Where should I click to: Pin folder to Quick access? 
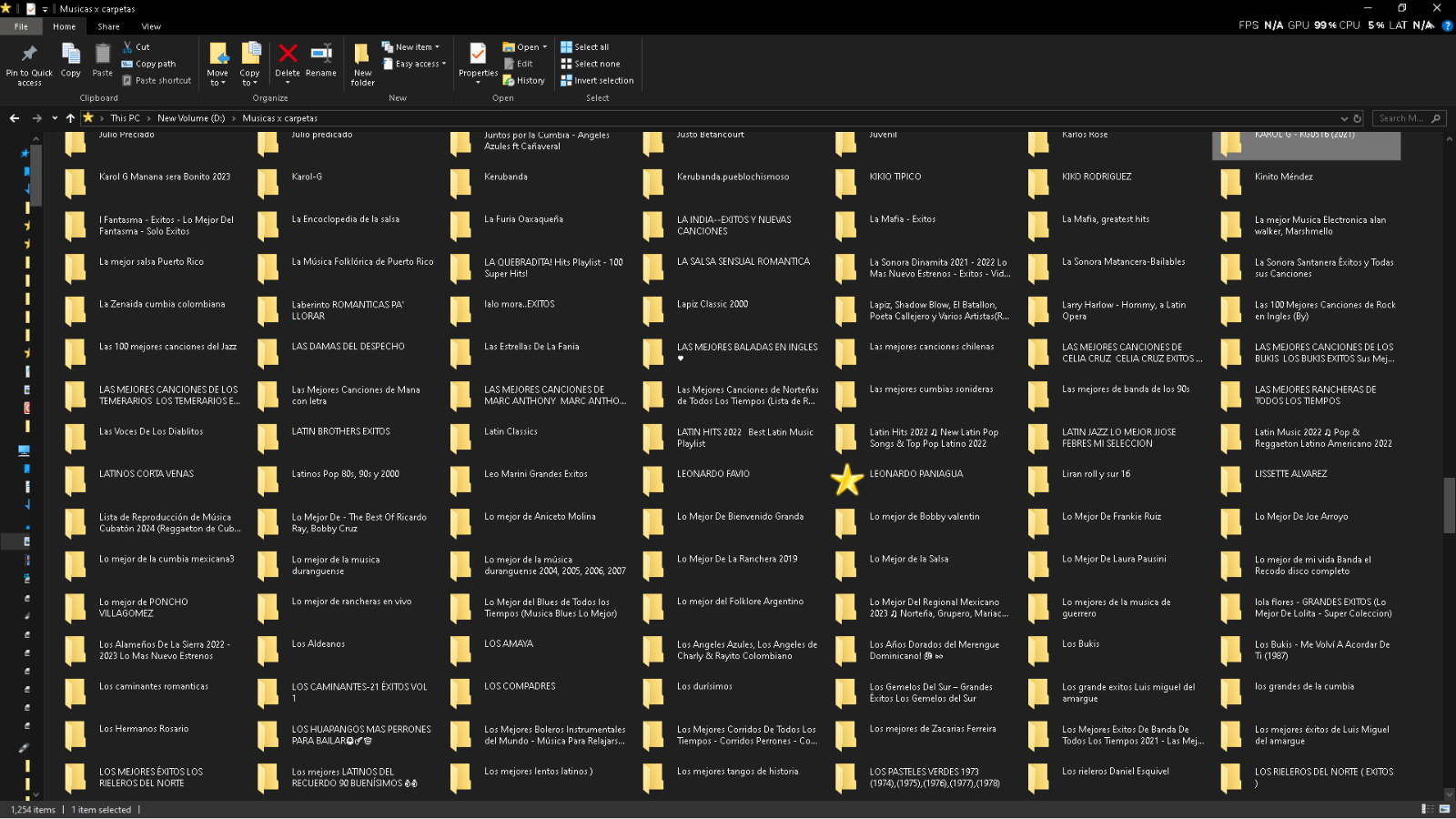29,65
